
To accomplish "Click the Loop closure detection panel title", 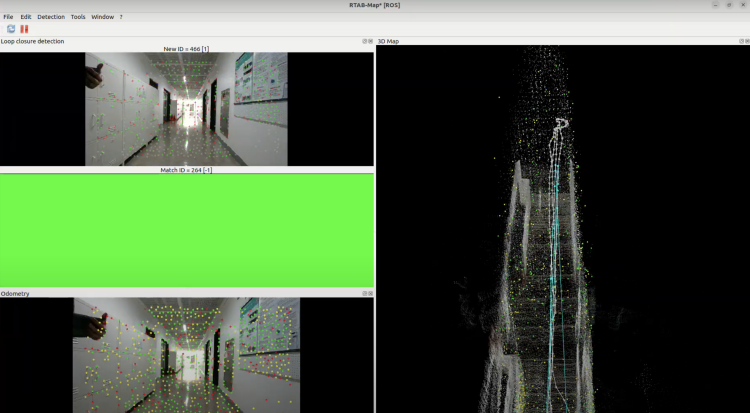I will coord(33,41).
